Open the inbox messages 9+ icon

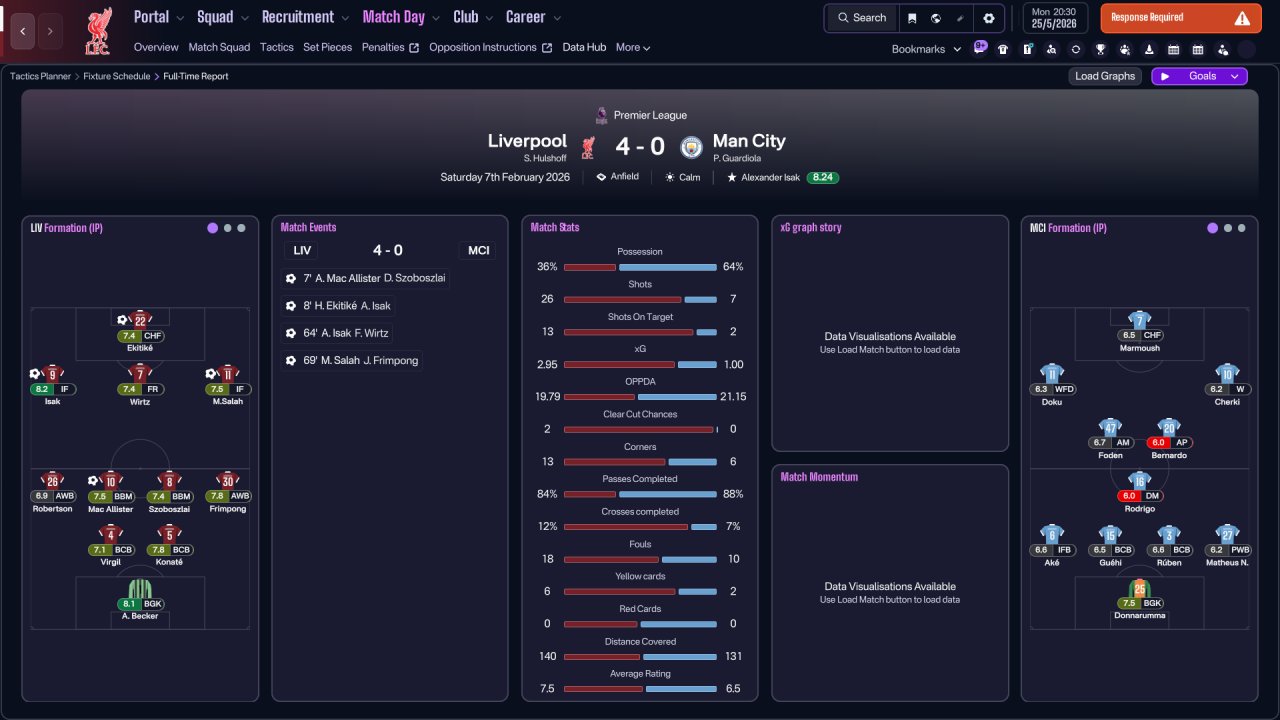pyautogui.click(x=980, y=48)
